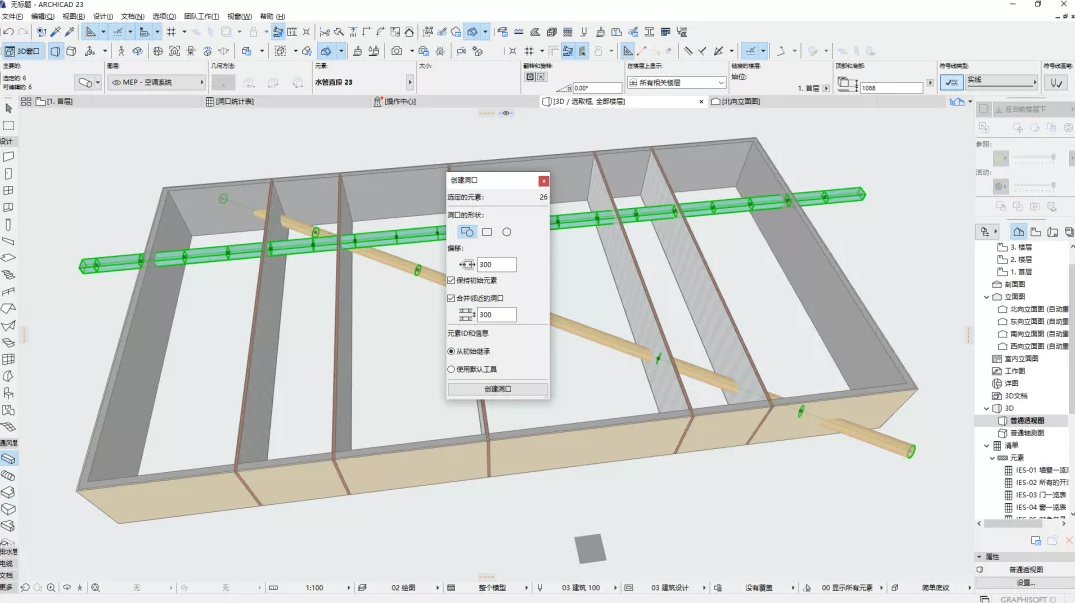Viewport: 1075px width, 603px height.
Task: Click the 设置... button in properties panel
Action: click(1025, 582)
